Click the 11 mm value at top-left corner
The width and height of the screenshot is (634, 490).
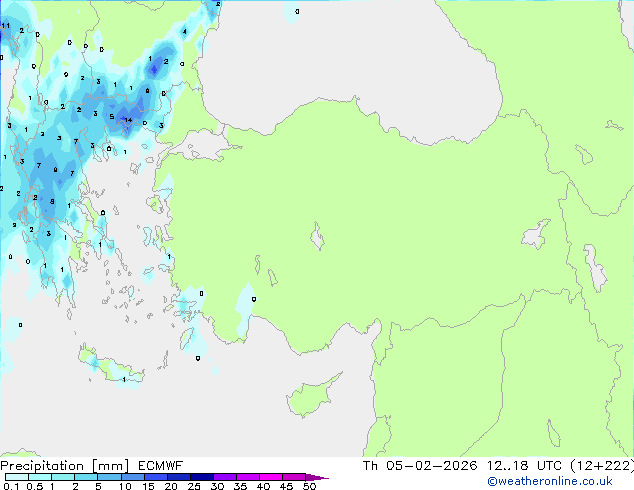click(x=6, y=26)
